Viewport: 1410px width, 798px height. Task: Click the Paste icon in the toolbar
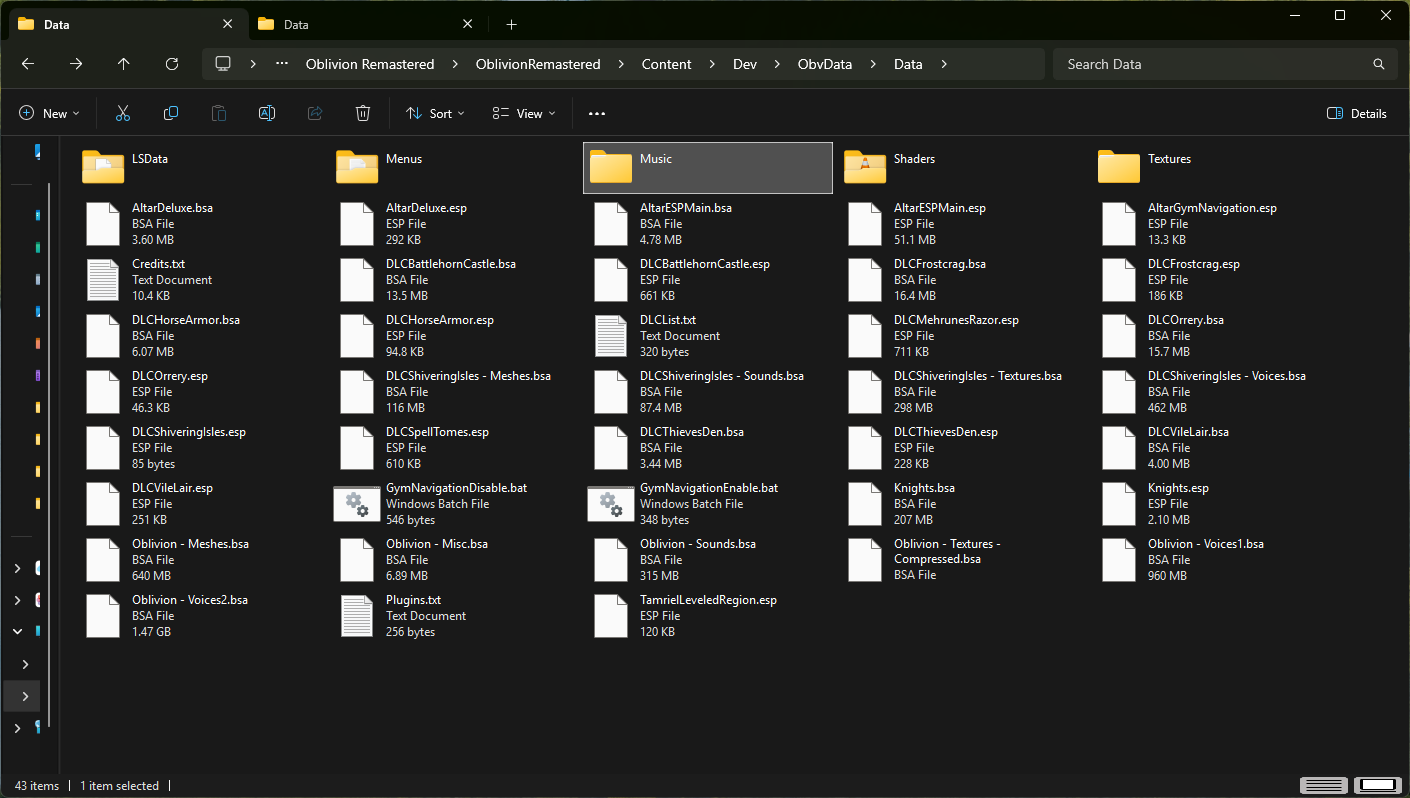[x=218, y=112]
